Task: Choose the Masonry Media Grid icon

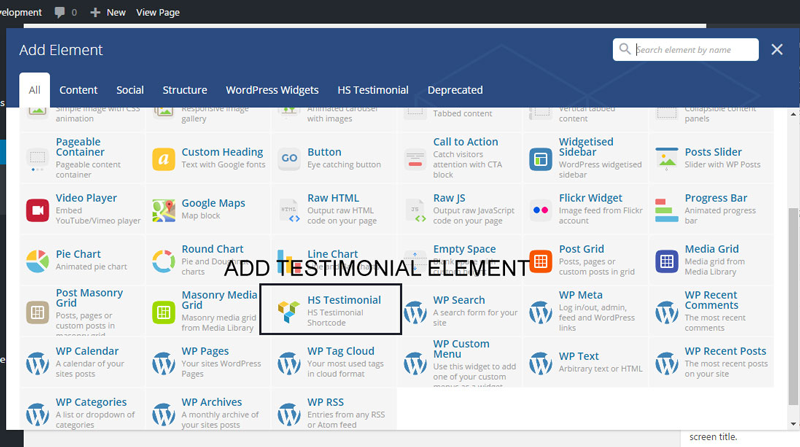Action: 163,312
